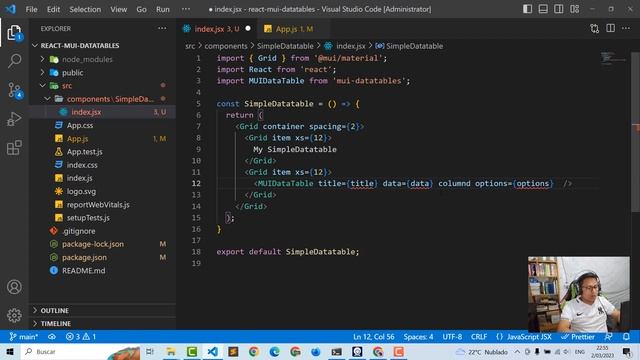Open package-lock.json in the explorer

click(102, 244)
